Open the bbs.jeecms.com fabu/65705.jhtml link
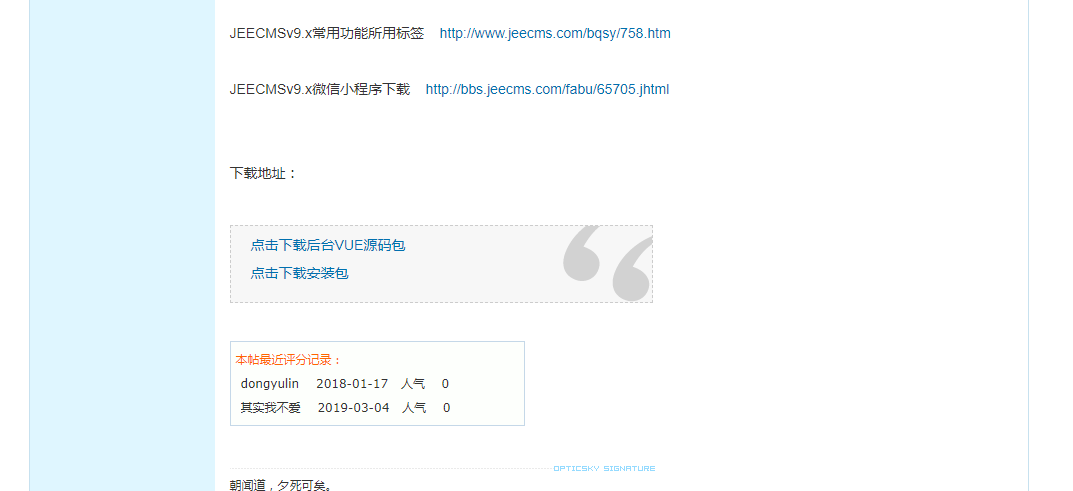Screen dimensions: 1073x491 click(547, 90)
